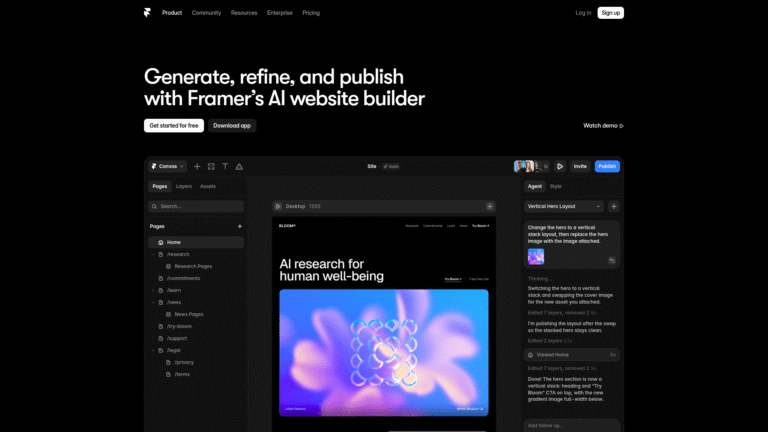The image size is (768, 432).
Task: Click the Watch demo link
Action: (x=603, y=126)
